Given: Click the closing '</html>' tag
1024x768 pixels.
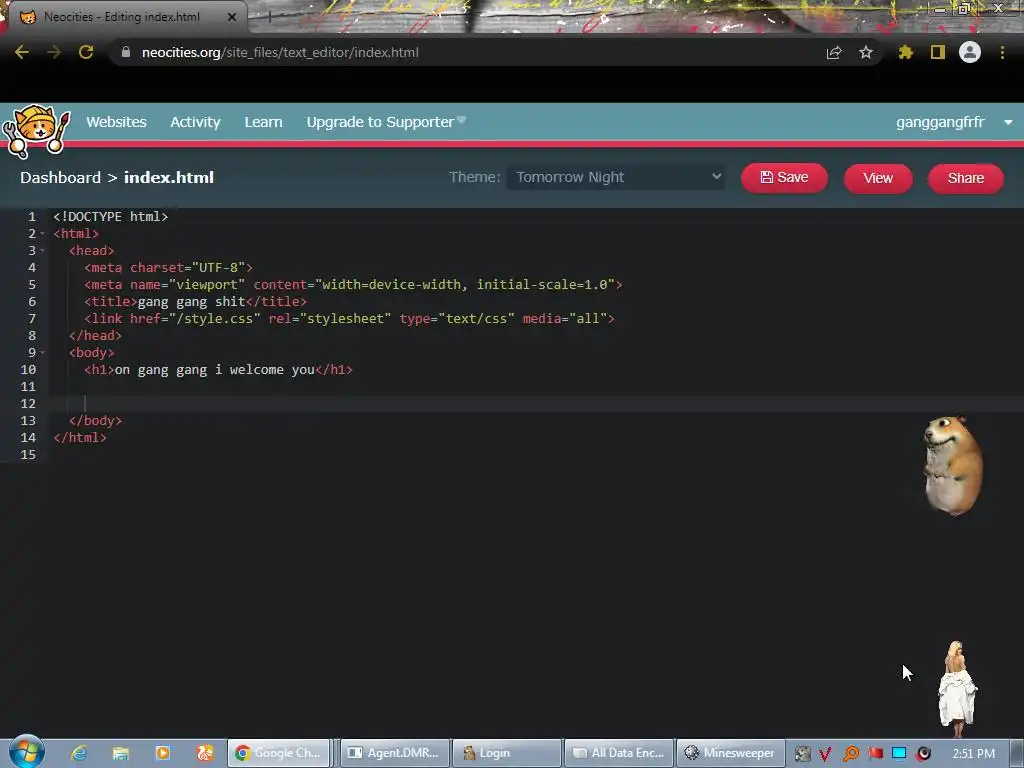Looking at the screenshot, I should click(80, 438).
